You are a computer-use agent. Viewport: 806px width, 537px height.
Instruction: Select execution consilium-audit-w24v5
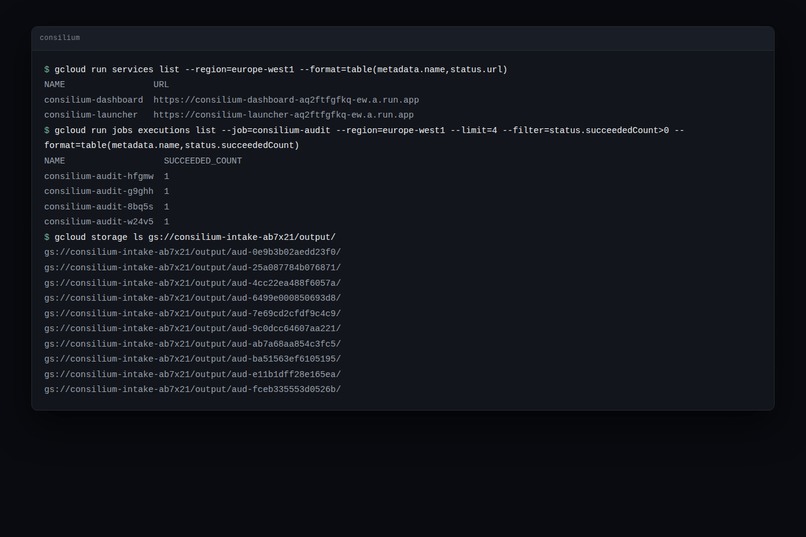[x=99, y=221]
